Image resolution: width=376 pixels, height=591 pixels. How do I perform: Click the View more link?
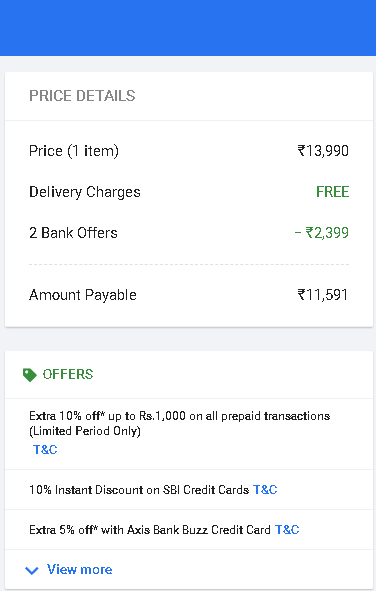pos(79,569)
